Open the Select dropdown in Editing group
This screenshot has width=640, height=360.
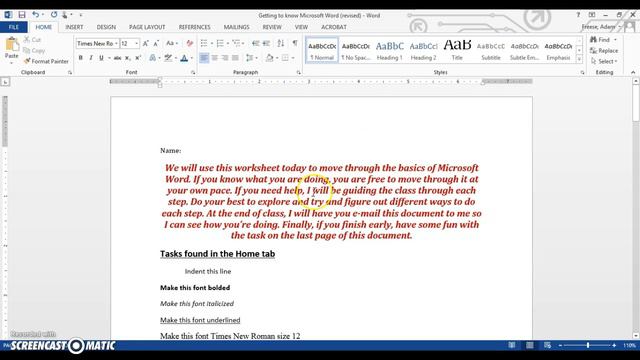tap(604, 61)
